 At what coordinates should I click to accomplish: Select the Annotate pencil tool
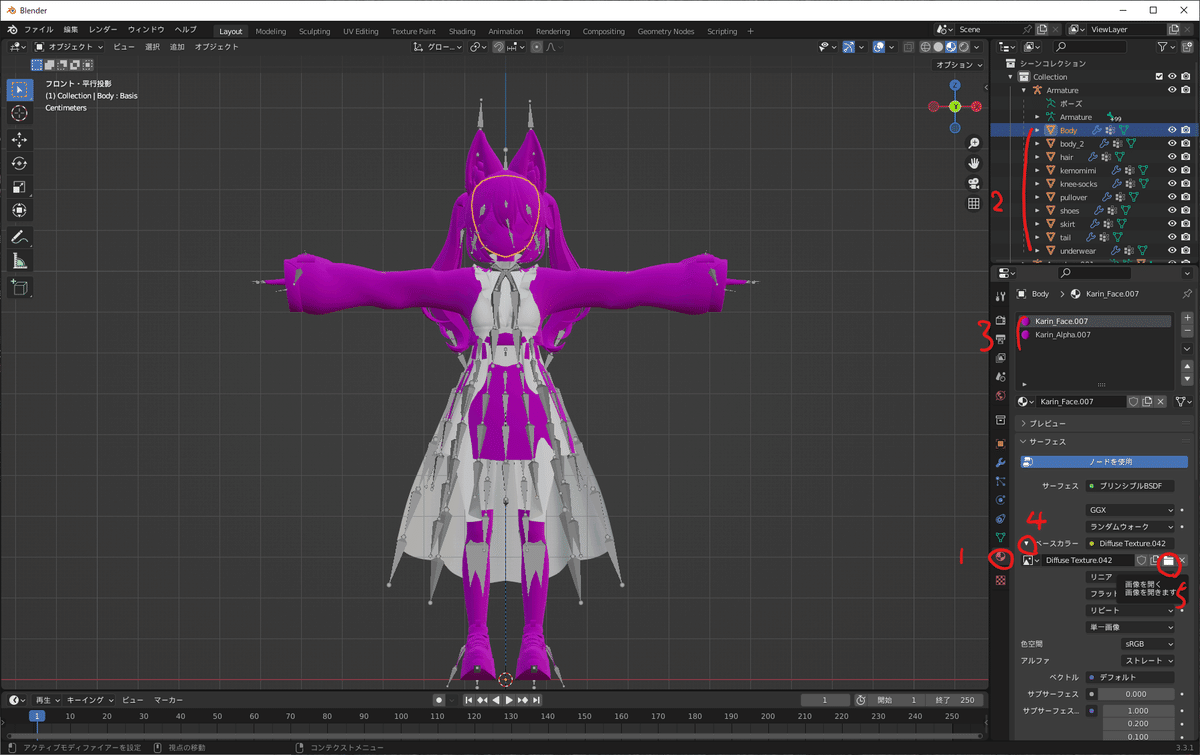[19, 237]
